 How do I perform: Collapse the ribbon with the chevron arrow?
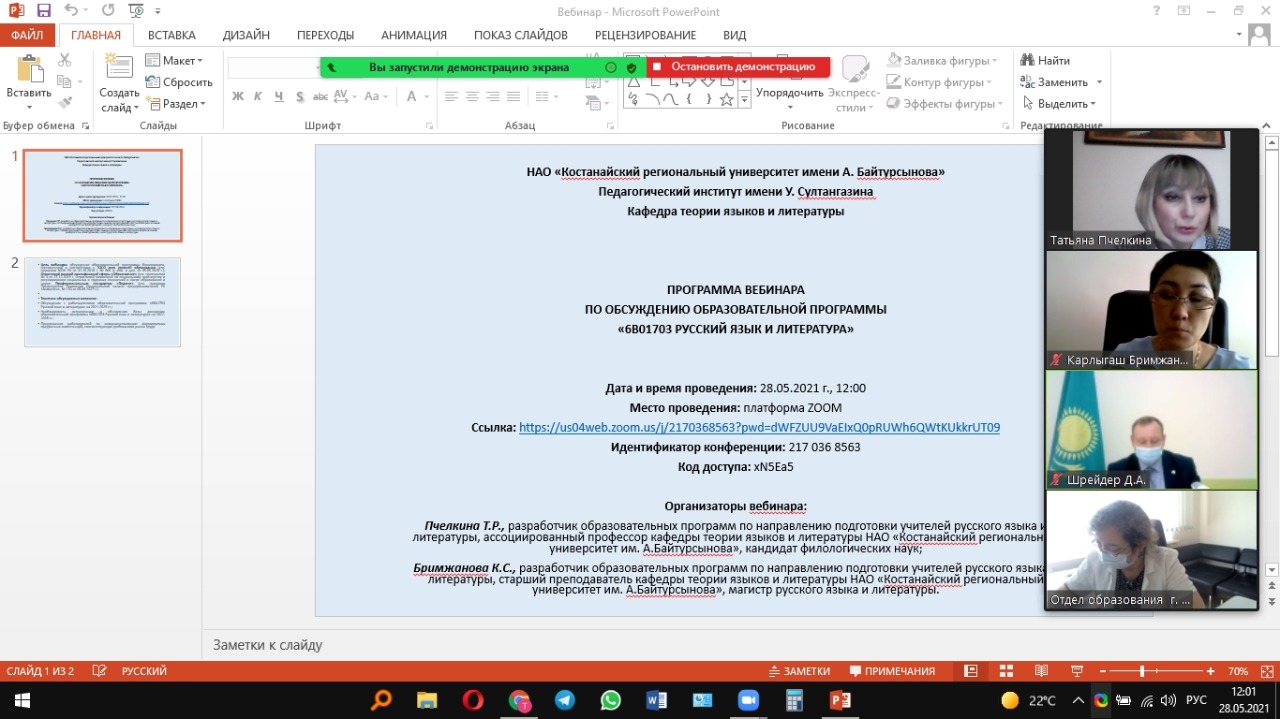[x=1268, y=125]
